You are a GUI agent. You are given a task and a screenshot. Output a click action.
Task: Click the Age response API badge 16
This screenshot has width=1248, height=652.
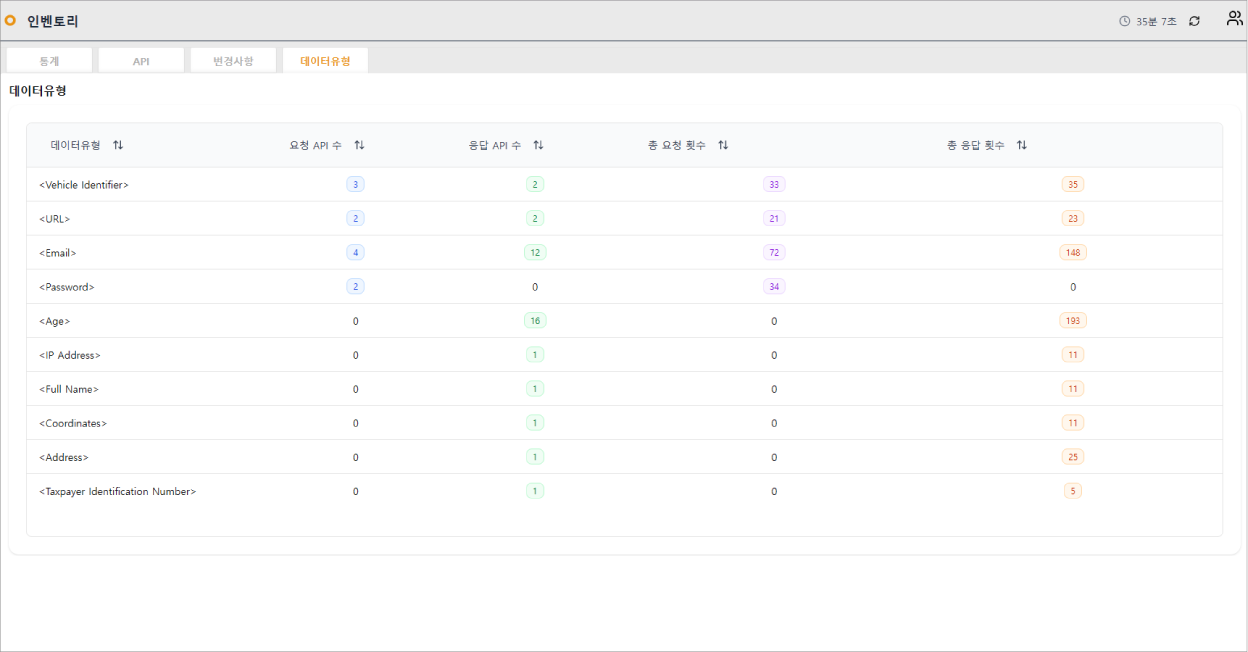tap(535, 321)
